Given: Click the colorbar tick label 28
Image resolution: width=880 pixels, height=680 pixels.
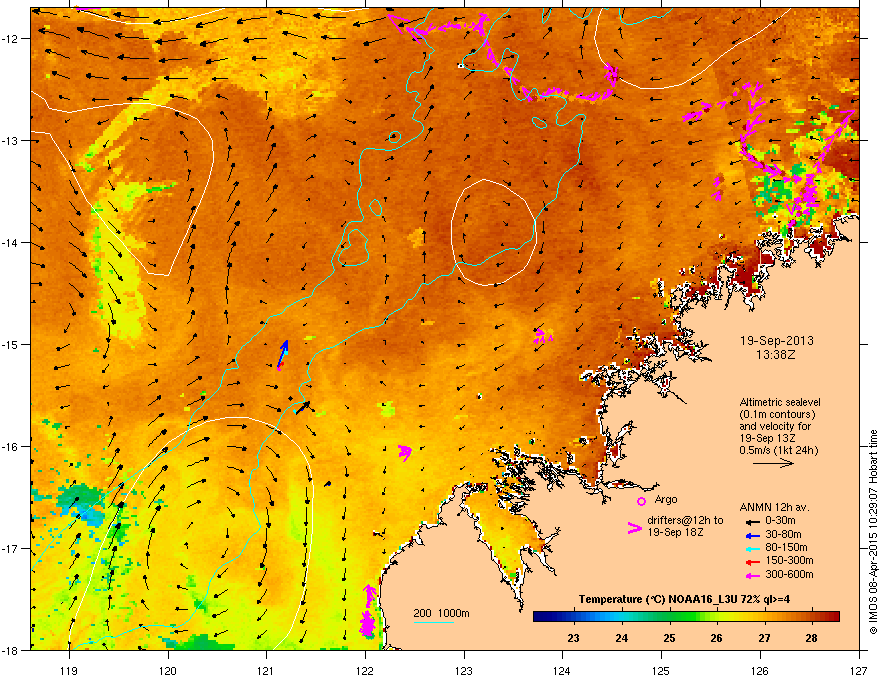Looking at the screenshot, I should [812, 638].
